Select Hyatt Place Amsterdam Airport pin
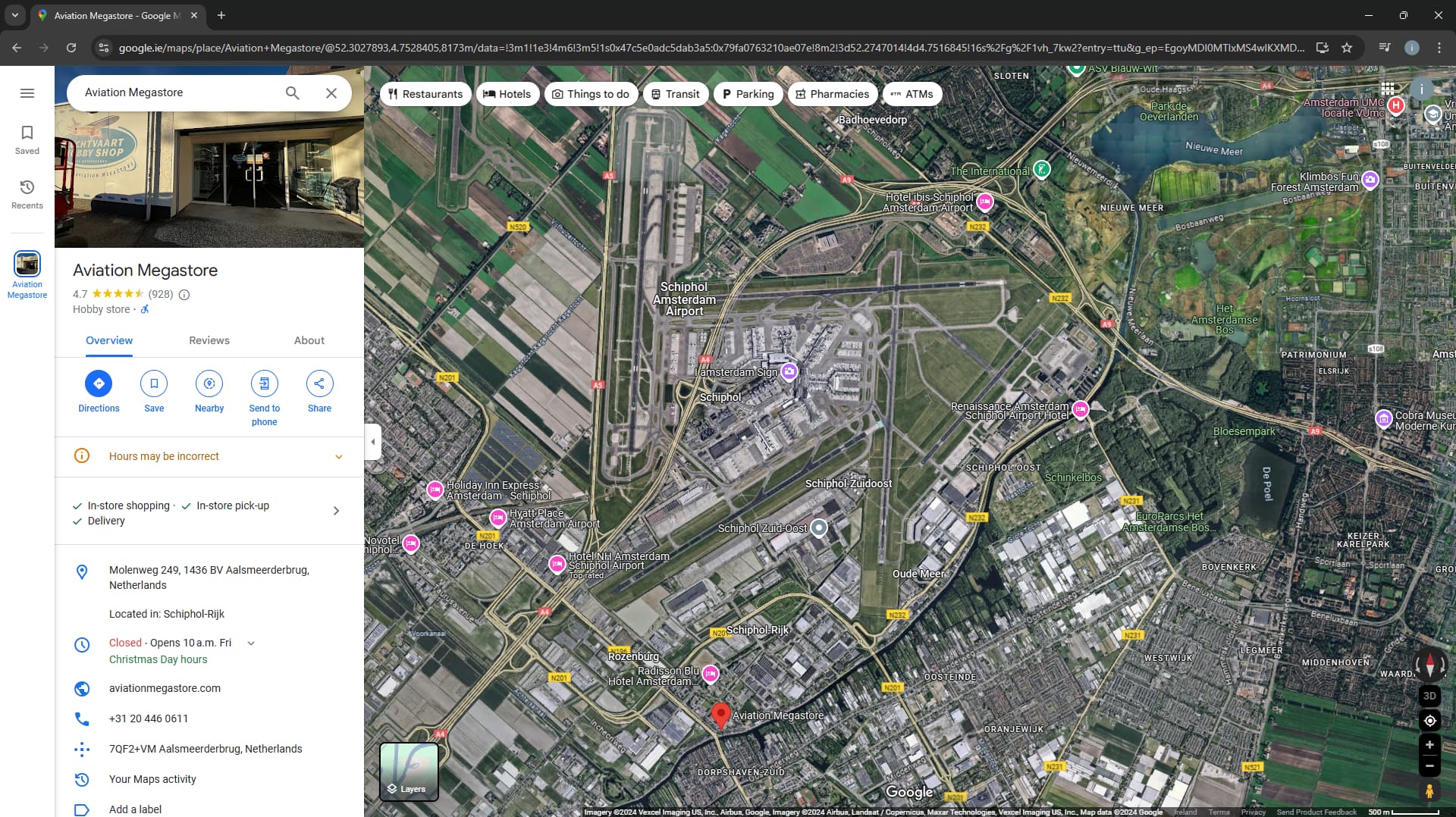The image size is (1456, 817). click(x=498, y=518)
